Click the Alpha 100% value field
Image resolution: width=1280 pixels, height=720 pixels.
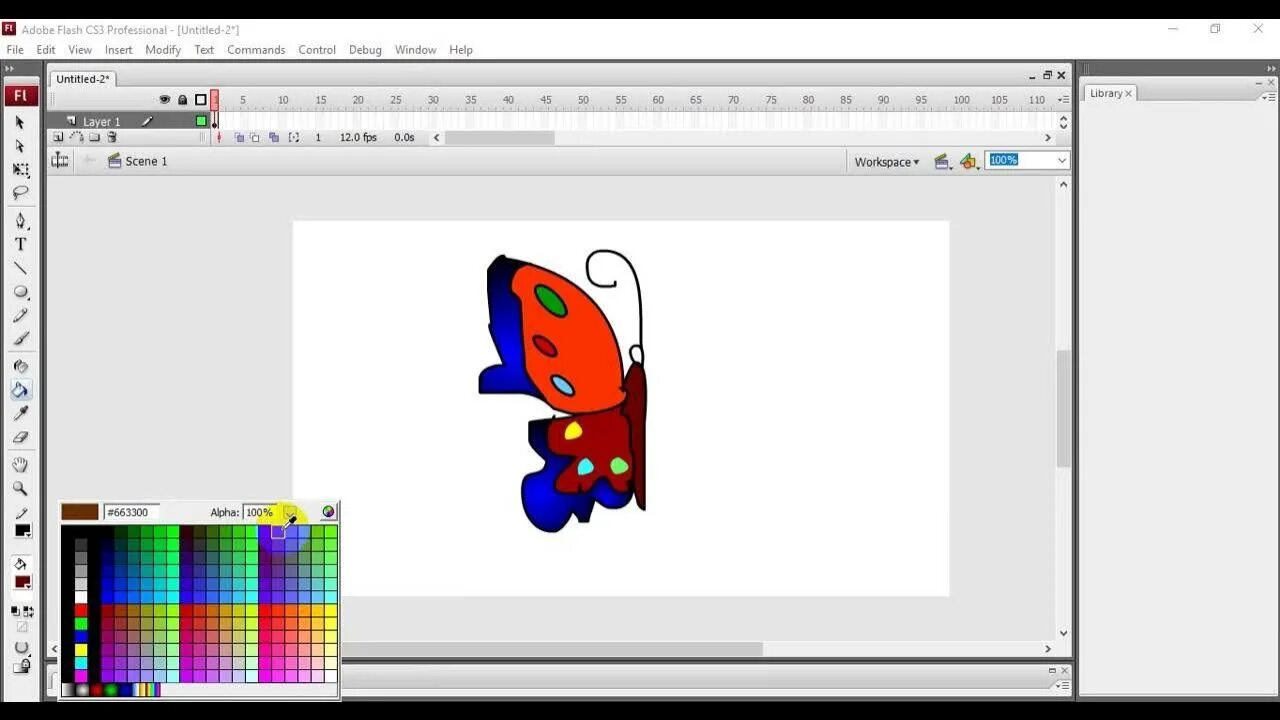pyautogui.click(x=262, y=512)
